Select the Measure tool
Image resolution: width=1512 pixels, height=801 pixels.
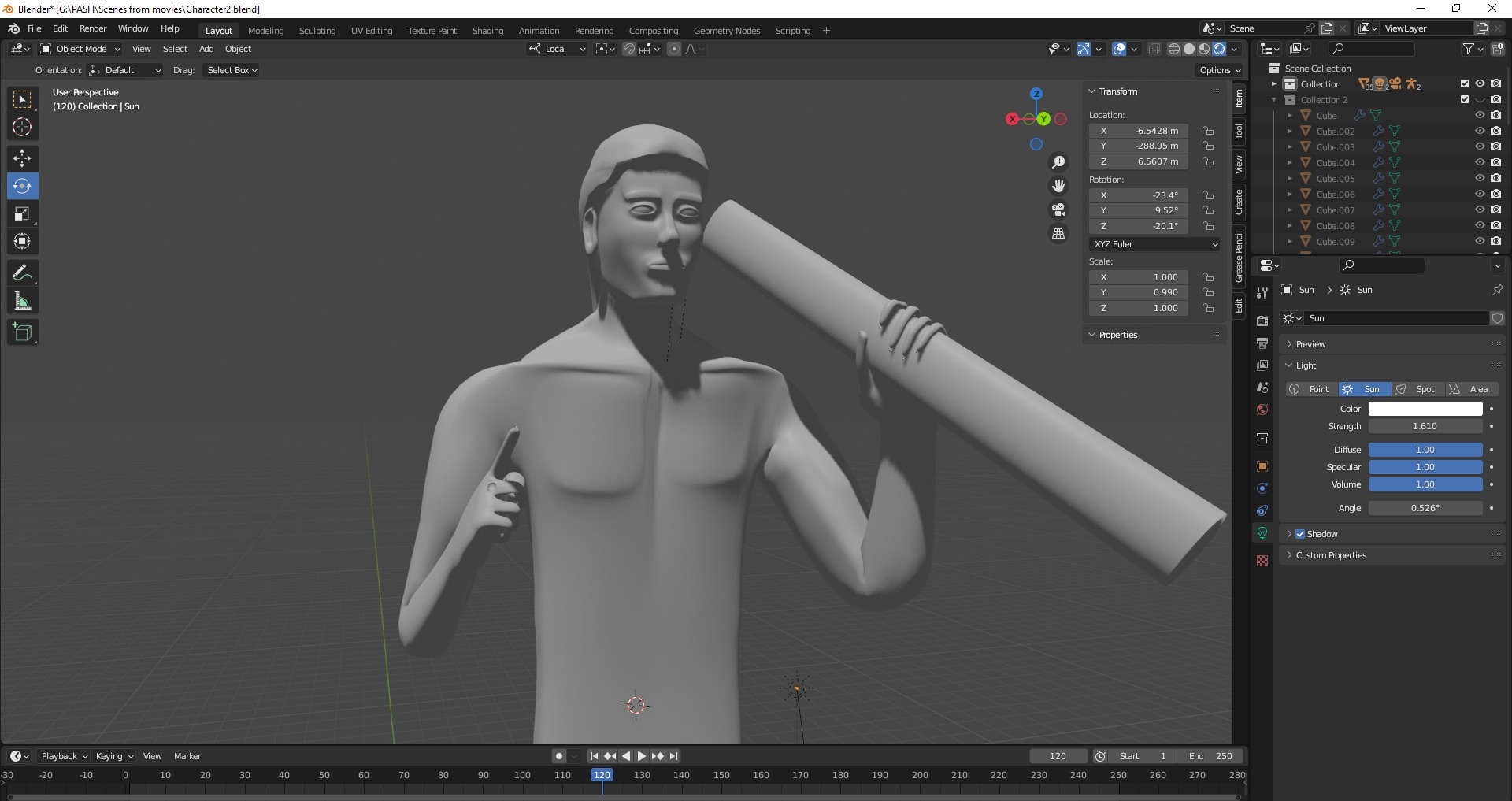22,301
